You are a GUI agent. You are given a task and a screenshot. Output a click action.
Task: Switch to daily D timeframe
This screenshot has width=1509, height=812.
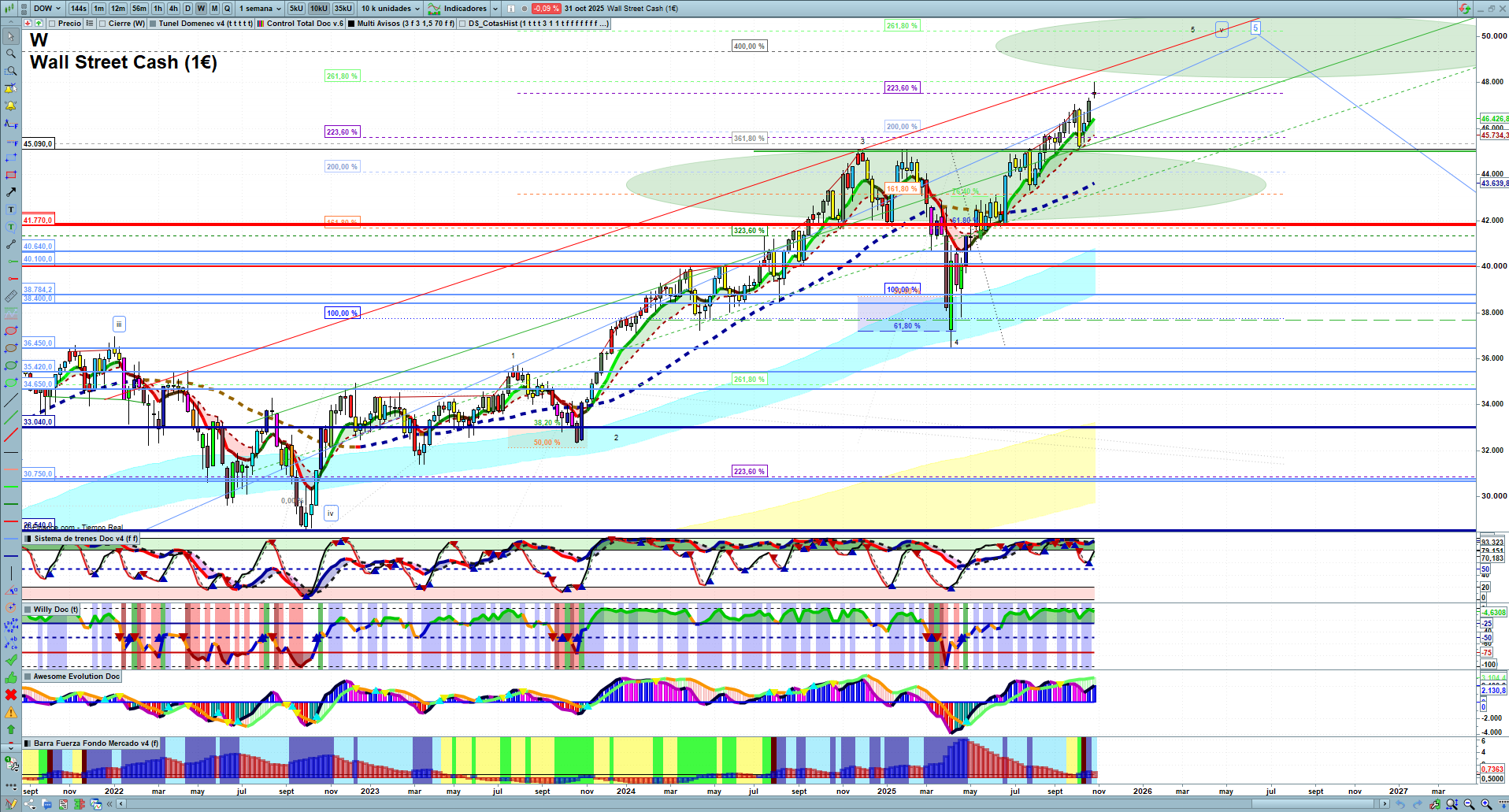point(188,9)
